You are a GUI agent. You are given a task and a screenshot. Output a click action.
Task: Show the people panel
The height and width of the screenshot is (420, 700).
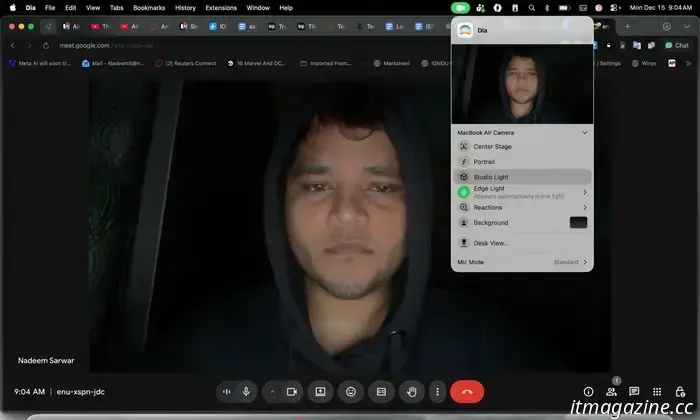(x=611, y=392)
